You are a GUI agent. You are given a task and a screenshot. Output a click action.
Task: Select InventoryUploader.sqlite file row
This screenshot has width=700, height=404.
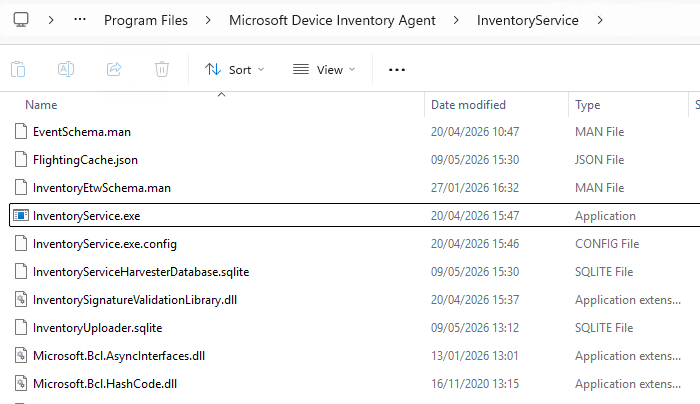(x=354, y=328)
